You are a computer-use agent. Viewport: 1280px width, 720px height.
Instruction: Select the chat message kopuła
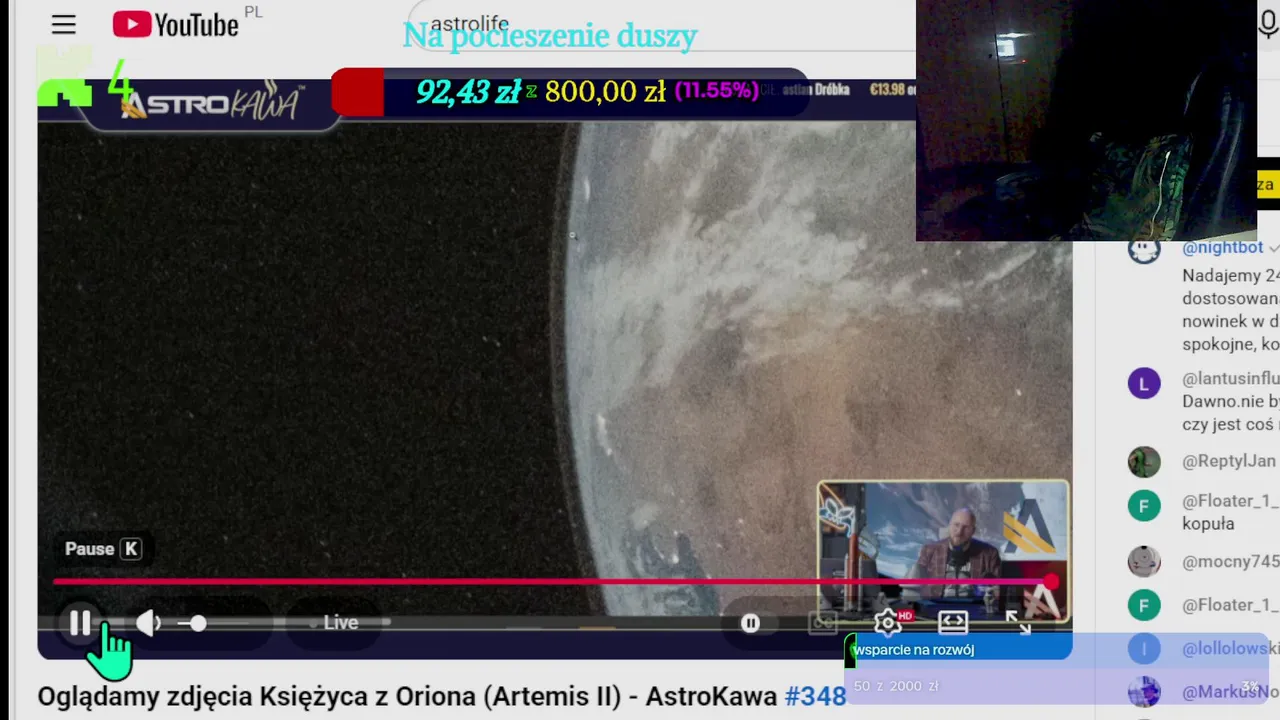1208,524
